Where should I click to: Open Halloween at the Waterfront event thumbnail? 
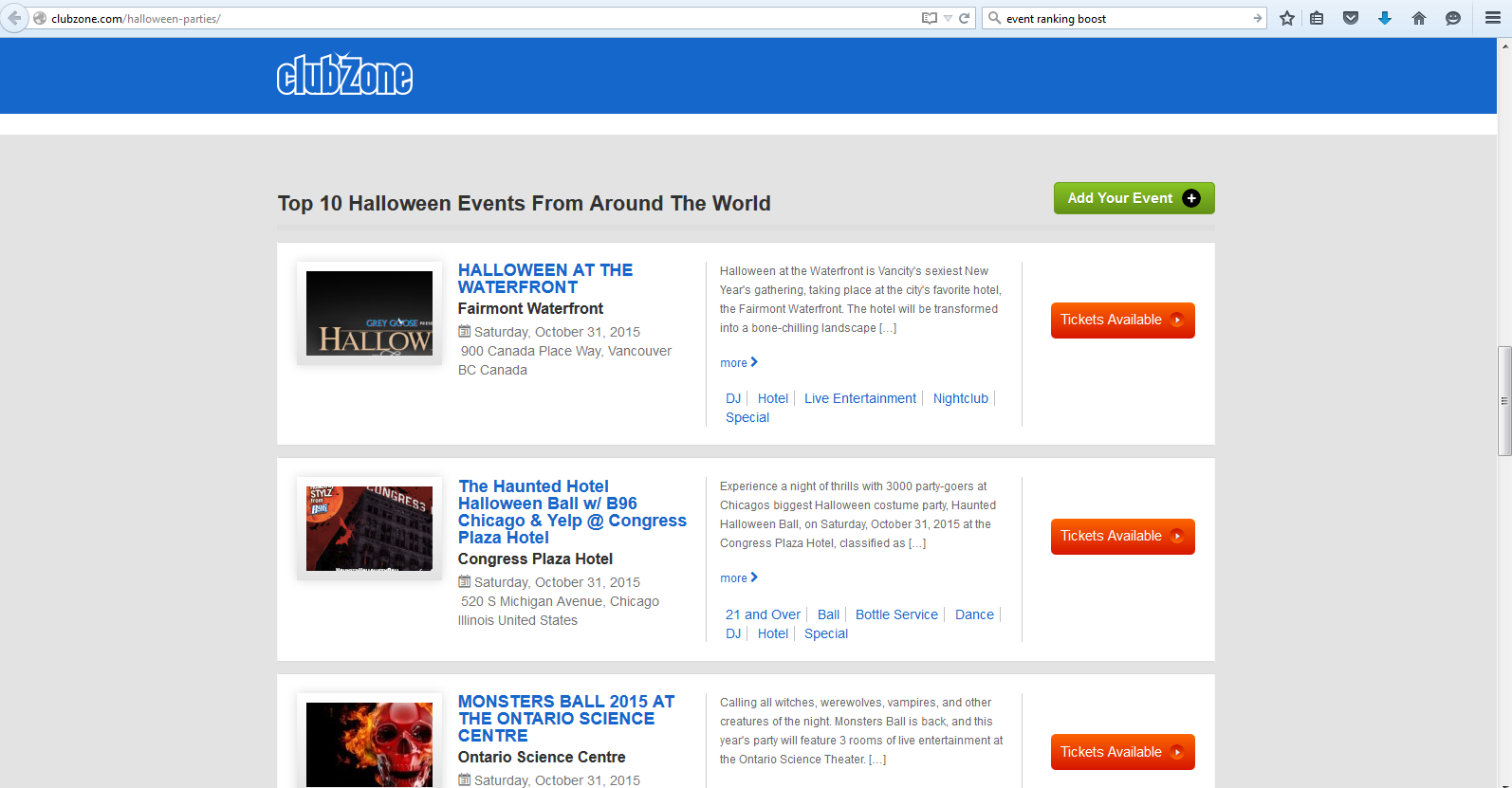click(x=369, y=314)
